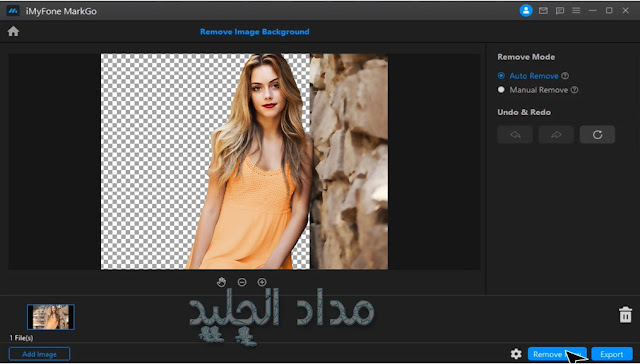Click the Add Image button
640x364 pixels.
39,354
